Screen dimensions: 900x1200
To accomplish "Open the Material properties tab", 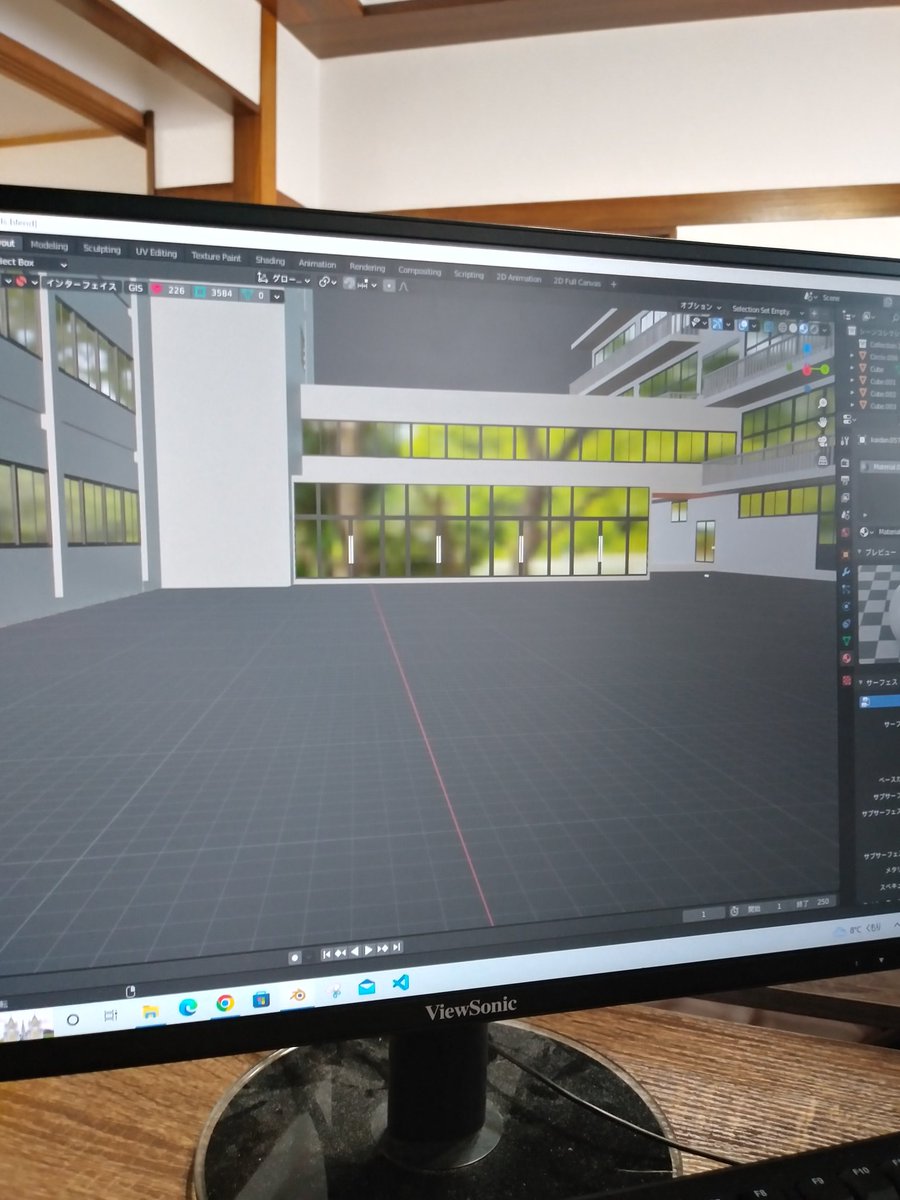I will (x=846, y=658).
